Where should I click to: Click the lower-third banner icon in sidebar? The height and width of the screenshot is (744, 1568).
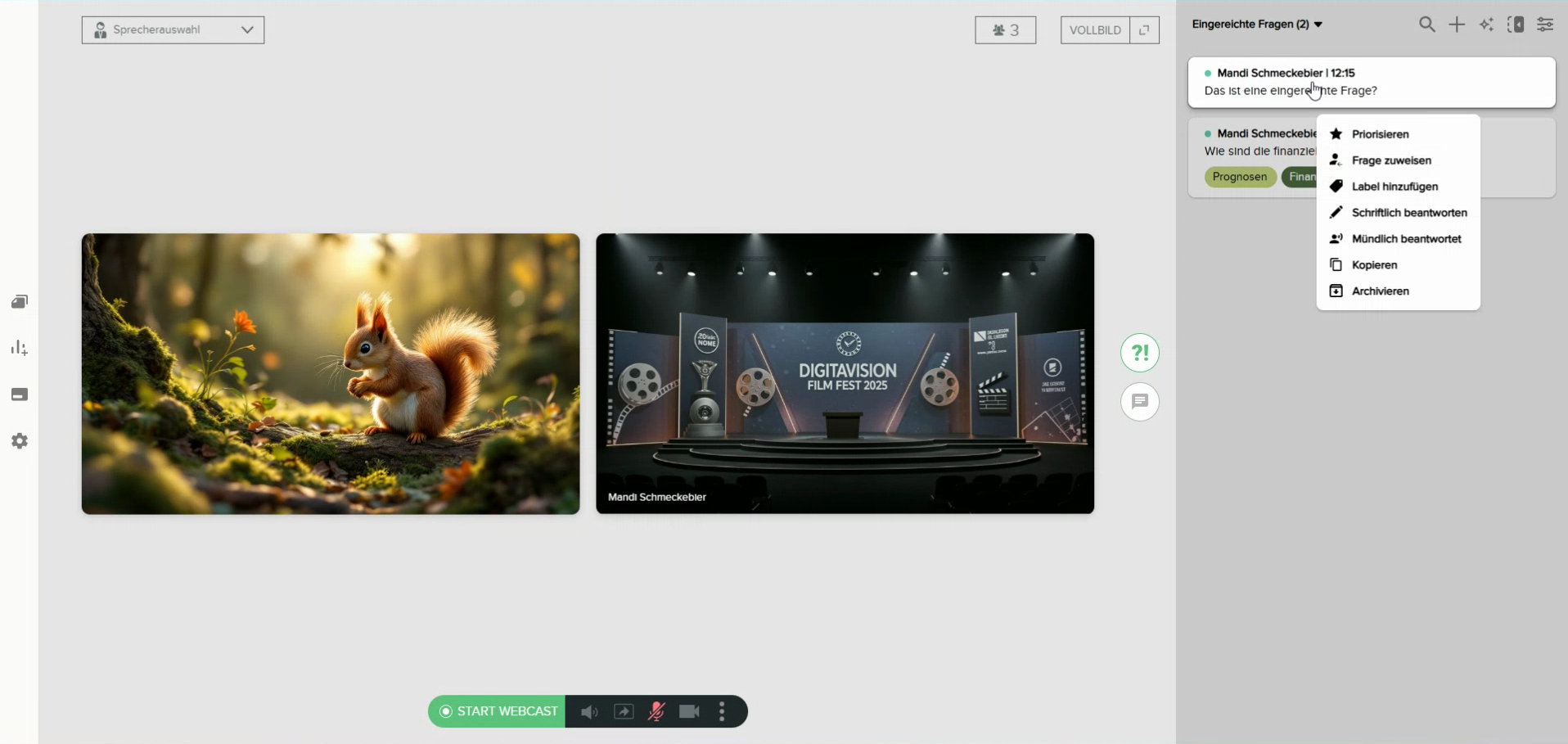20,395
